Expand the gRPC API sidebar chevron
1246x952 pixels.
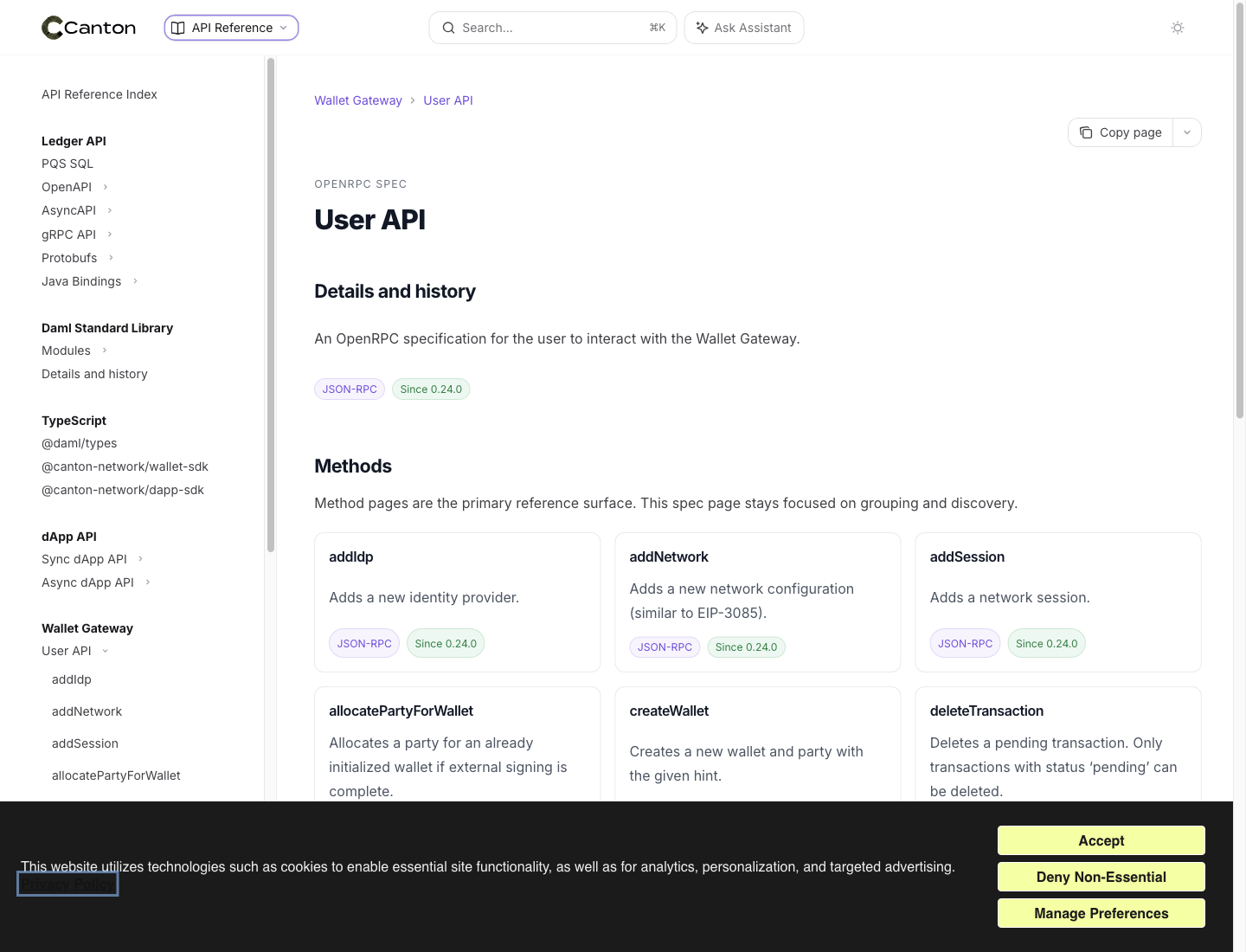(110, 235)
